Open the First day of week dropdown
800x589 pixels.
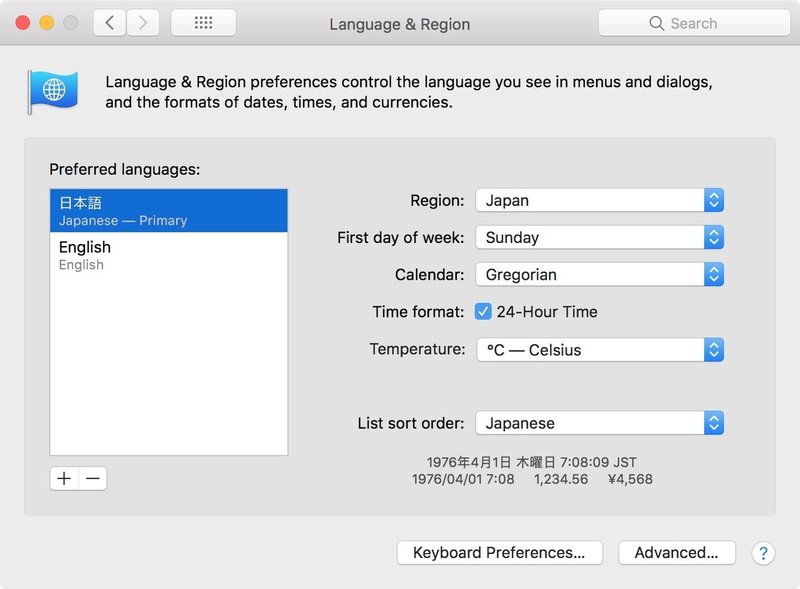[599, 238]
